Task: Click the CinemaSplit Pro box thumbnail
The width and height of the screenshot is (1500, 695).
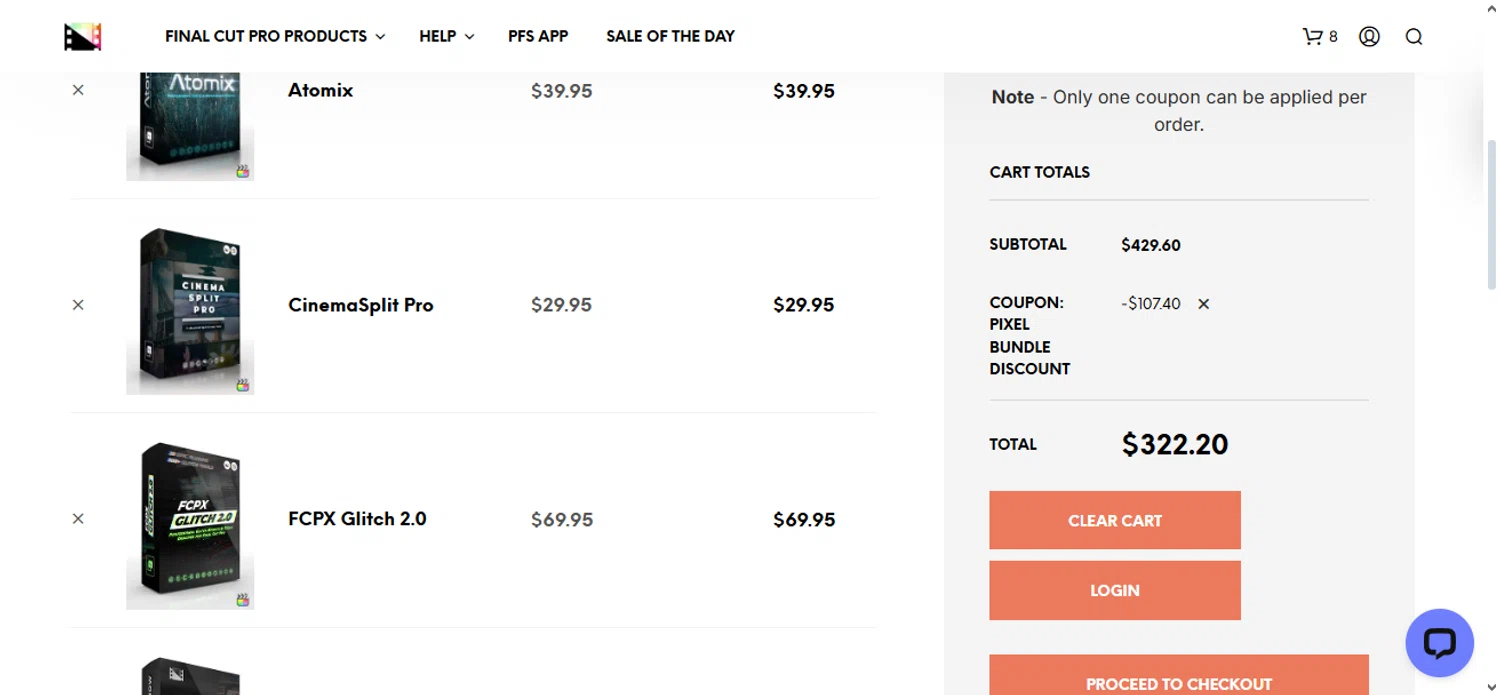Action: click(190, 311)
